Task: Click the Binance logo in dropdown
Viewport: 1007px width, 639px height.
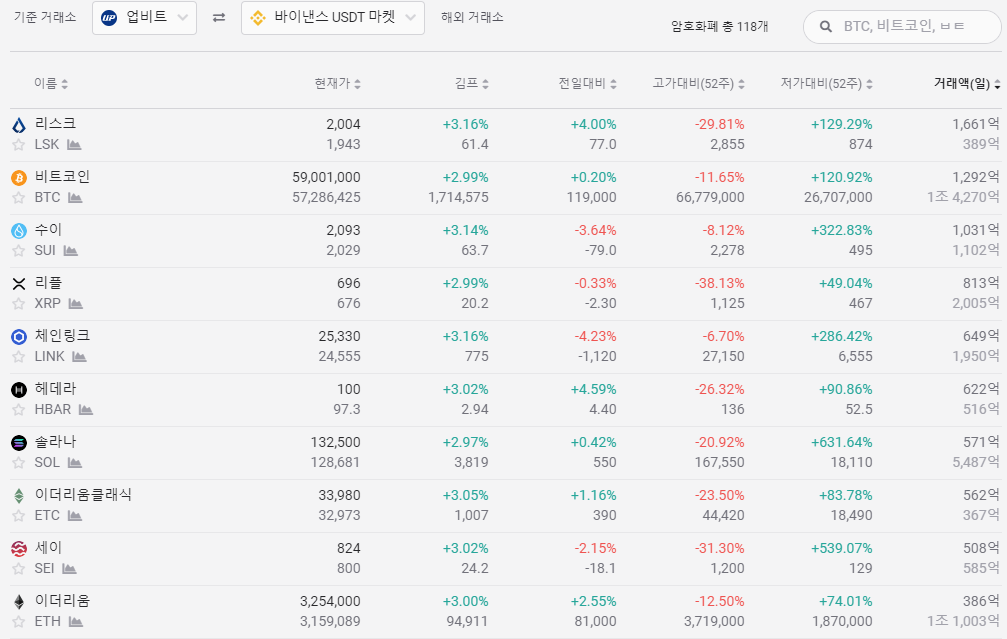Action: (258, 17)
